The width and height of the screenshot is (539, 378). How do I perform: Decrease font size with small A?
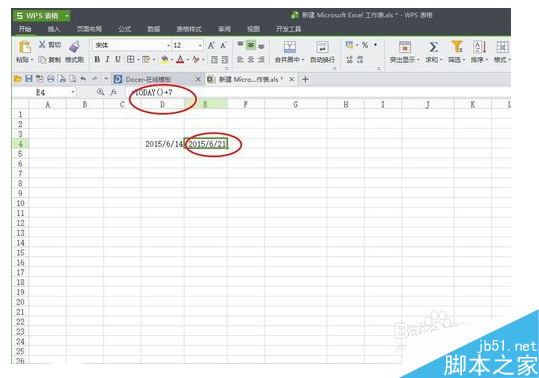click(x=223, y=45)
